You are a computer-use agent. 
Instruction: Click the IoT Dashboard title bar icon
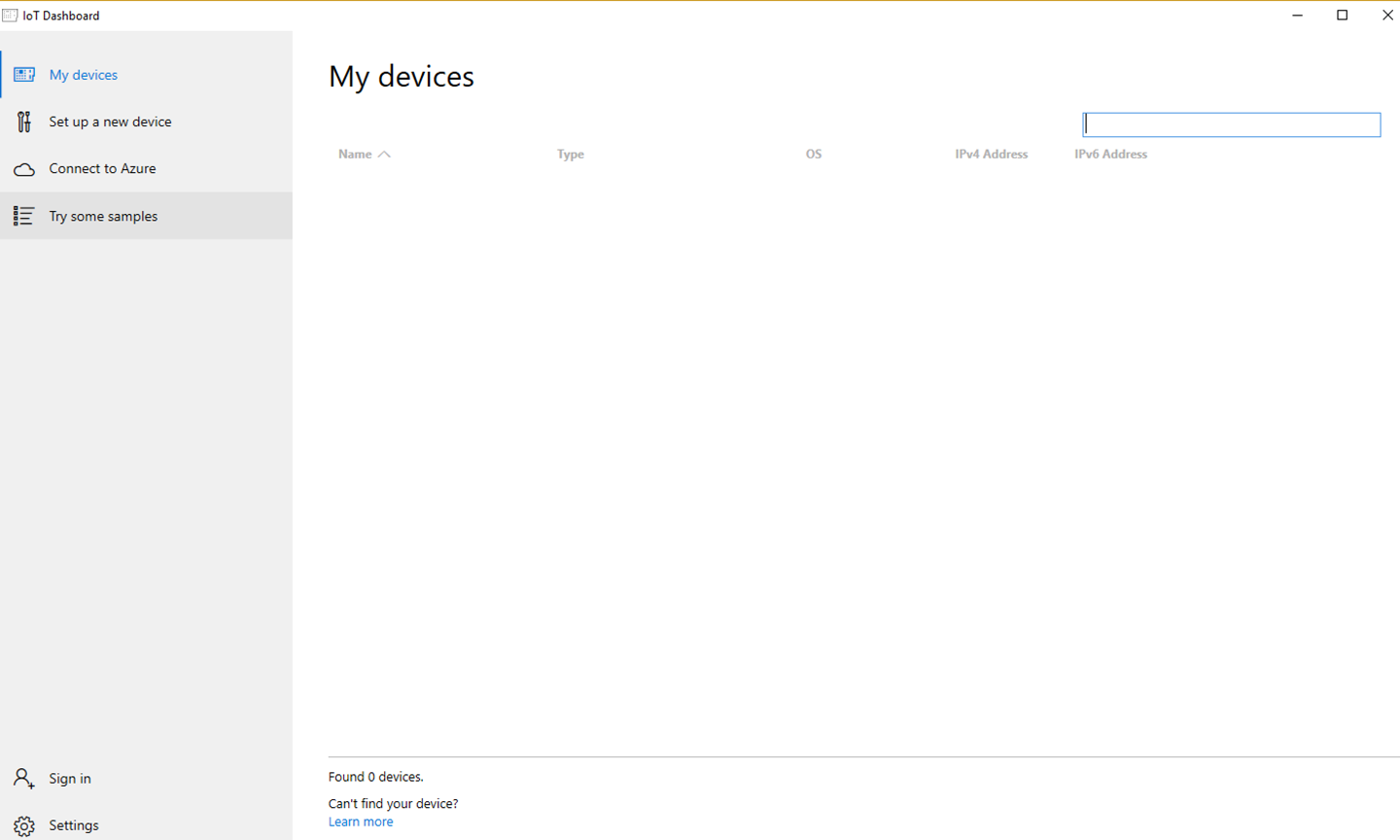click(10, 16)
